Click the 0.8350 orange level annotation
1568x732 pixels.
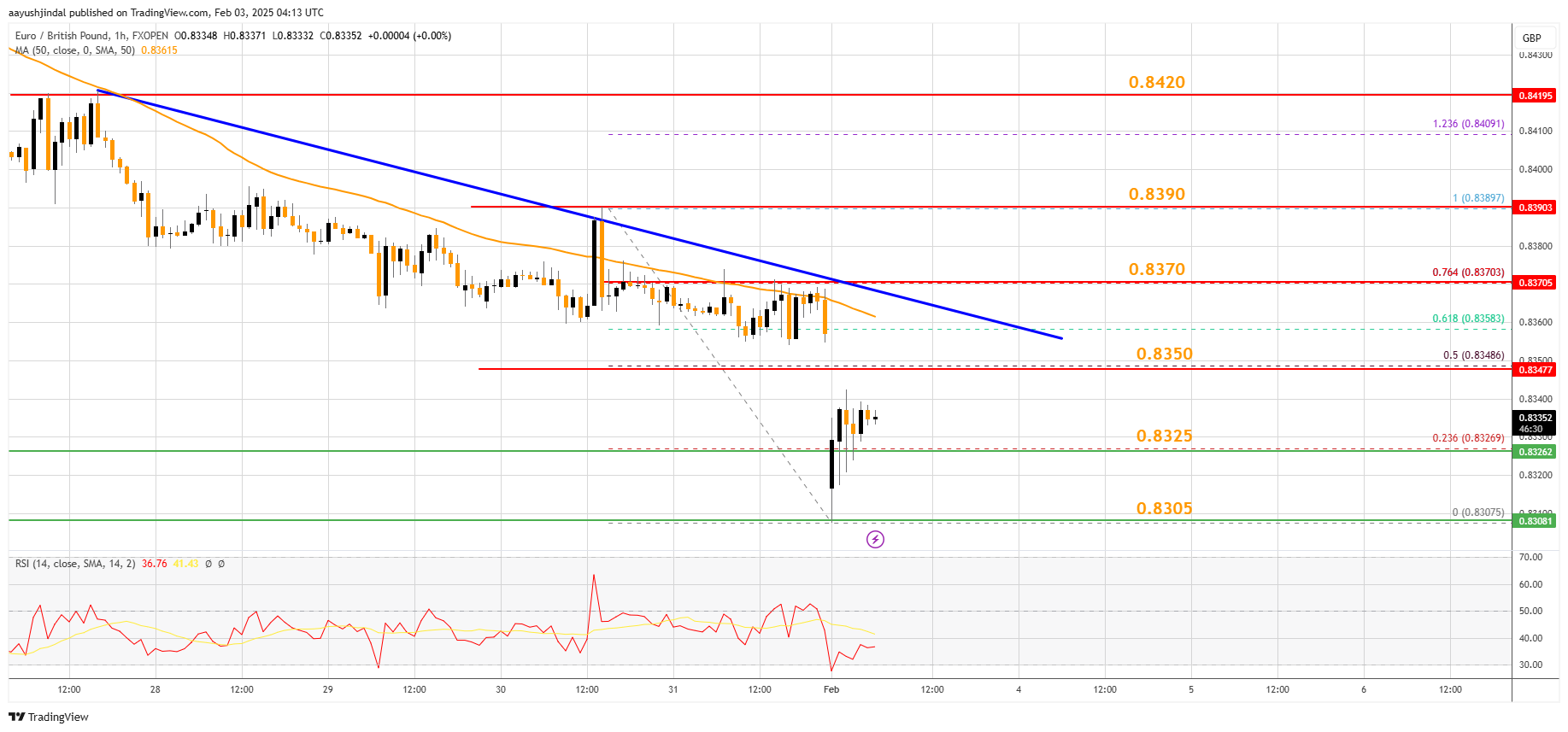pos(1165,354)
